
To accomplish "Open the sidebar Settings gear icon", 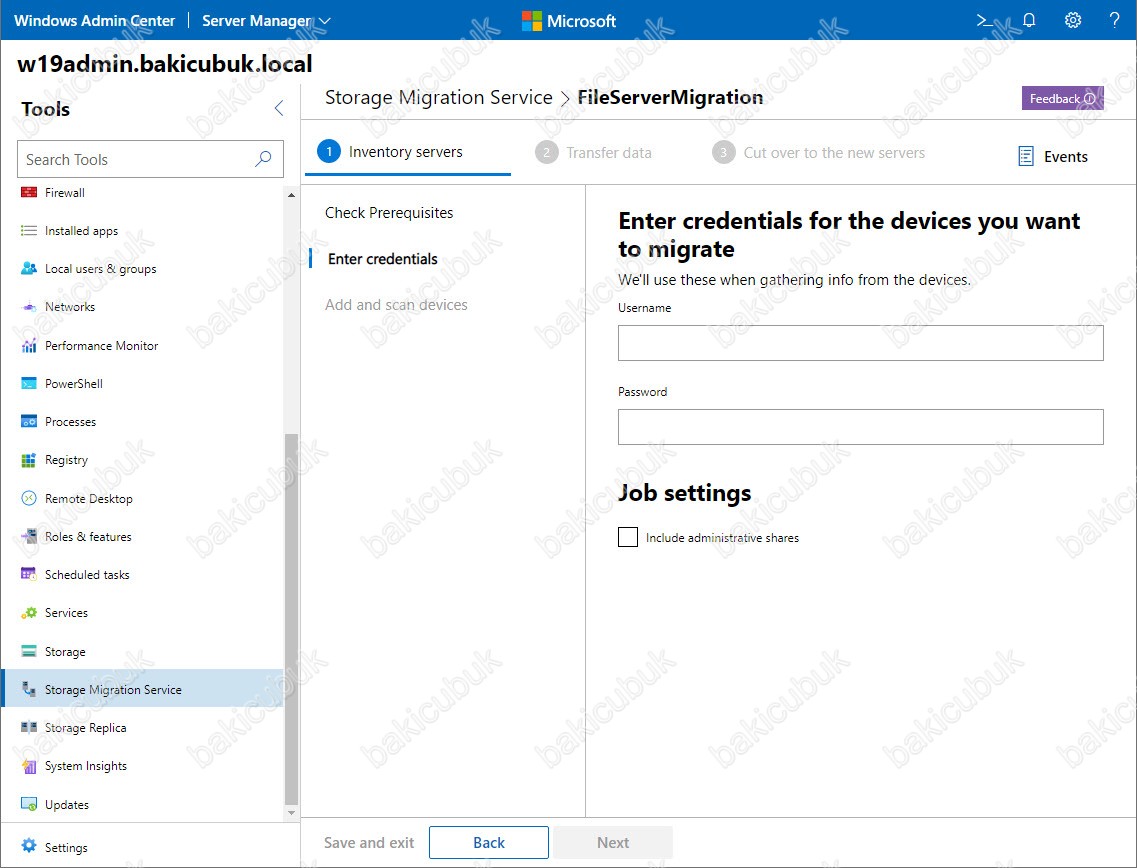I will [x=29, y=846].
